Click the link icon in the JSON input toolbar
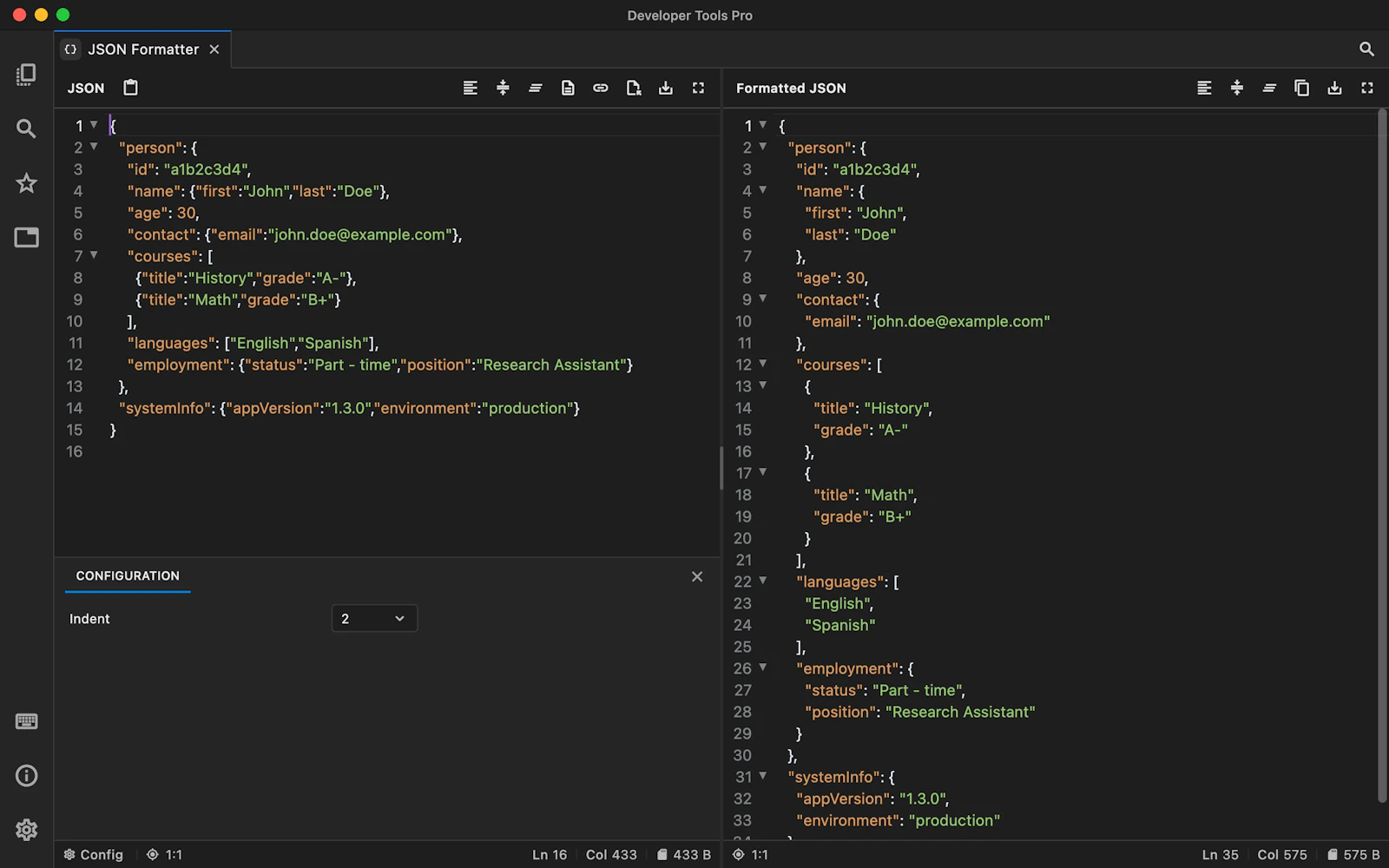1389x868 pixels. click(x=601, y=88)
